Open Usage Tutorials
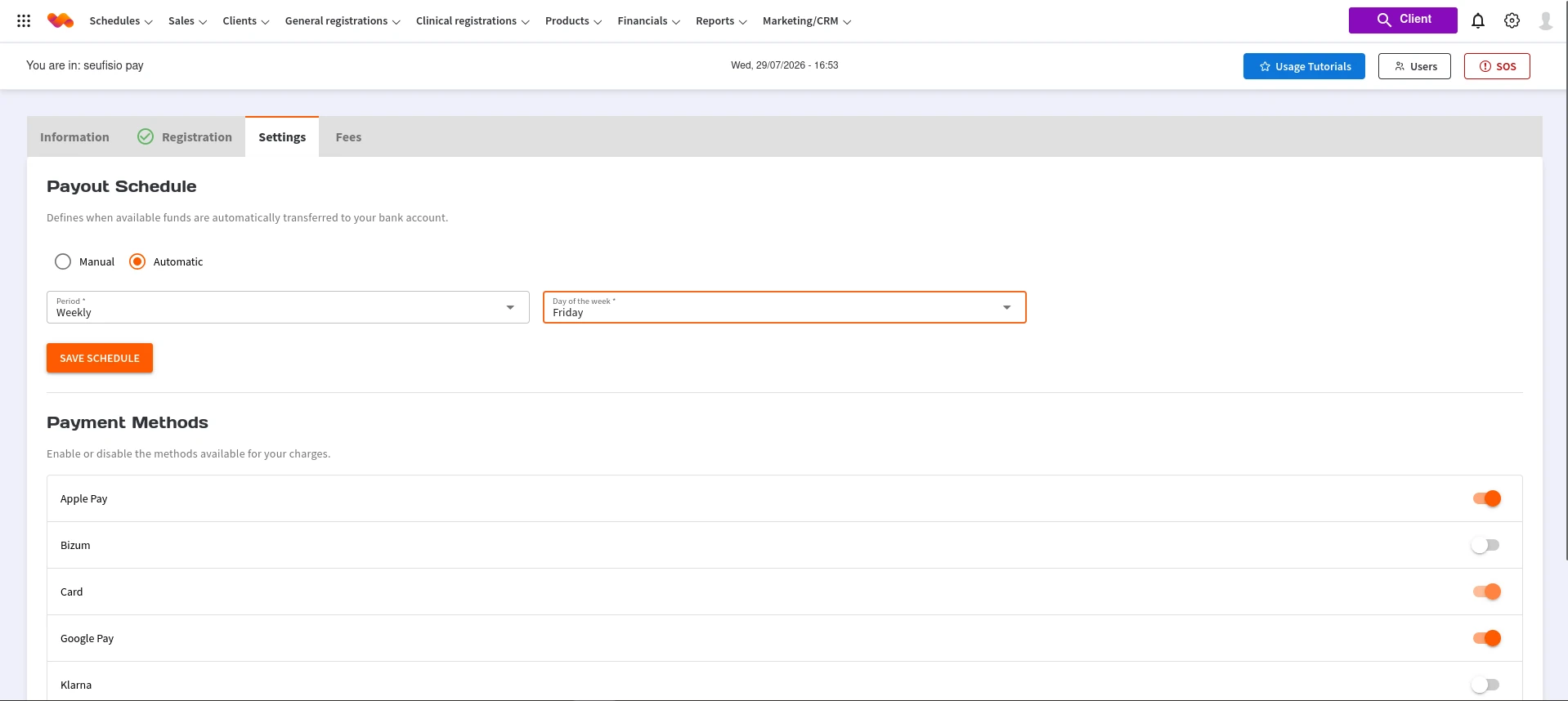Viewport: 1568px width, 701px height. pyautogui.click(x=1304, y=66)
